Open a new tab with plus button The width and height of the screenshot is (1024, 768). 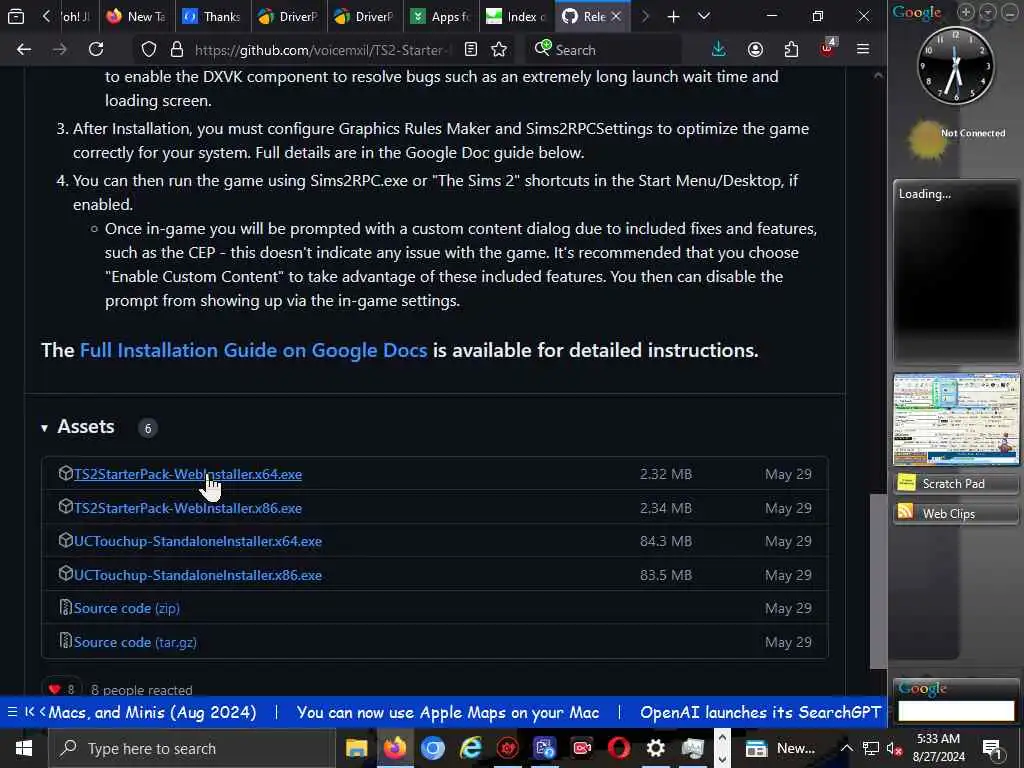pyautogui.click(x=673, y=16)
